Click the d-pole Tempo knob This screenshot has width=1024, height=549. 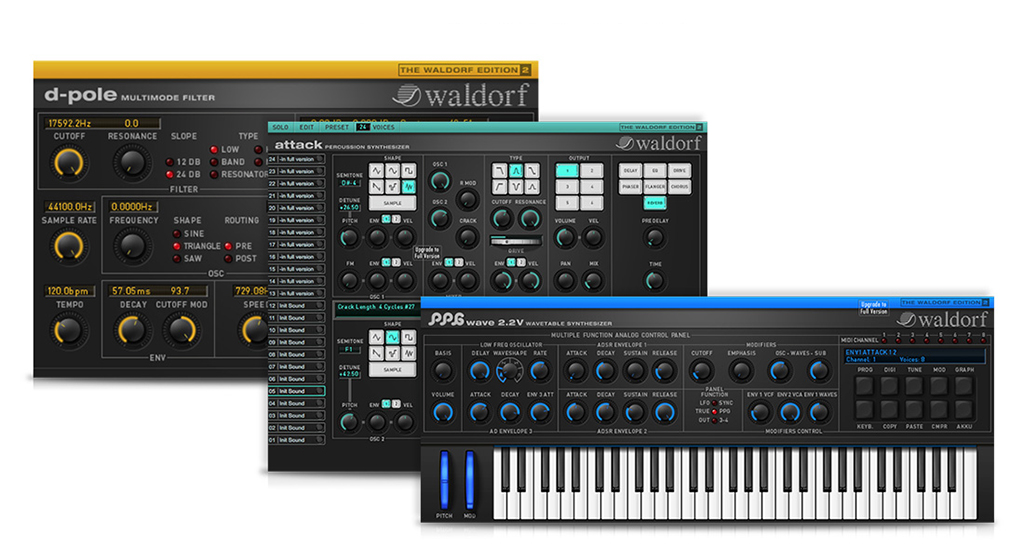67,329
